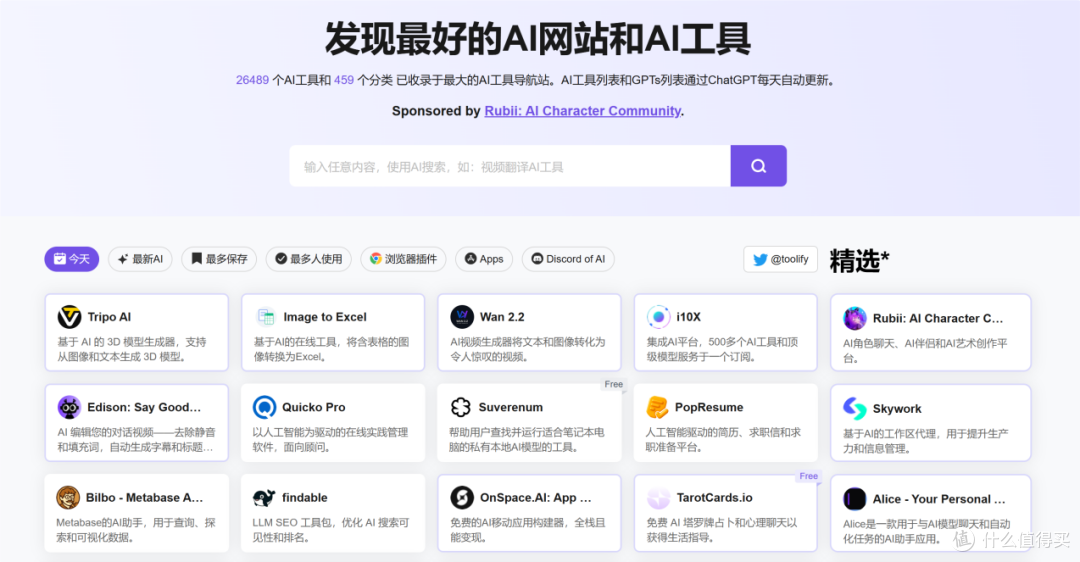Switch to the 最新AI tab
This screenshot has width=1080, height=562.
tap(141, 259)
